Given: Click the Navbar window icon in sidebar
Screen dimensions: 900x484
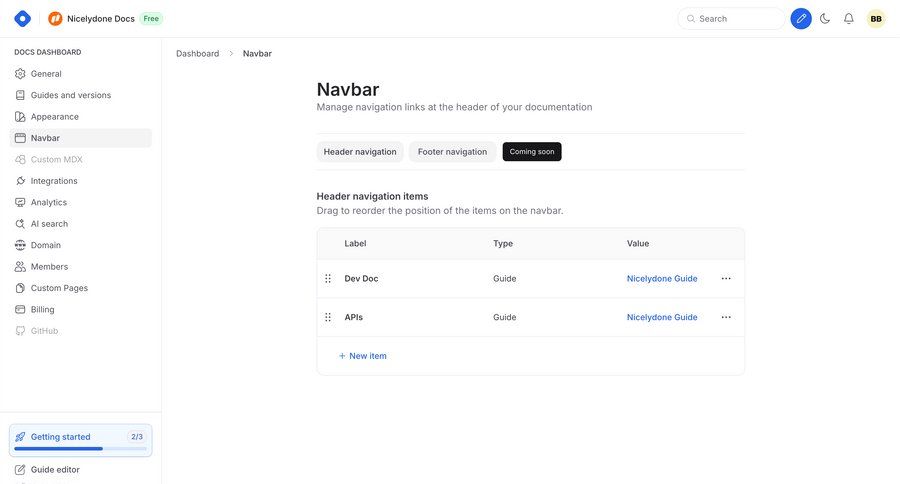Looking at the screenshot, I should [20, 138].
